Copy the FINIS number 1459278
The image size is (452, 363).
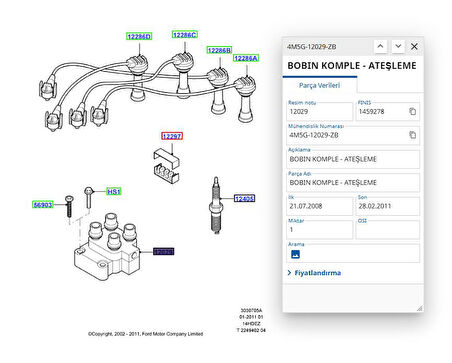(412, 111)
